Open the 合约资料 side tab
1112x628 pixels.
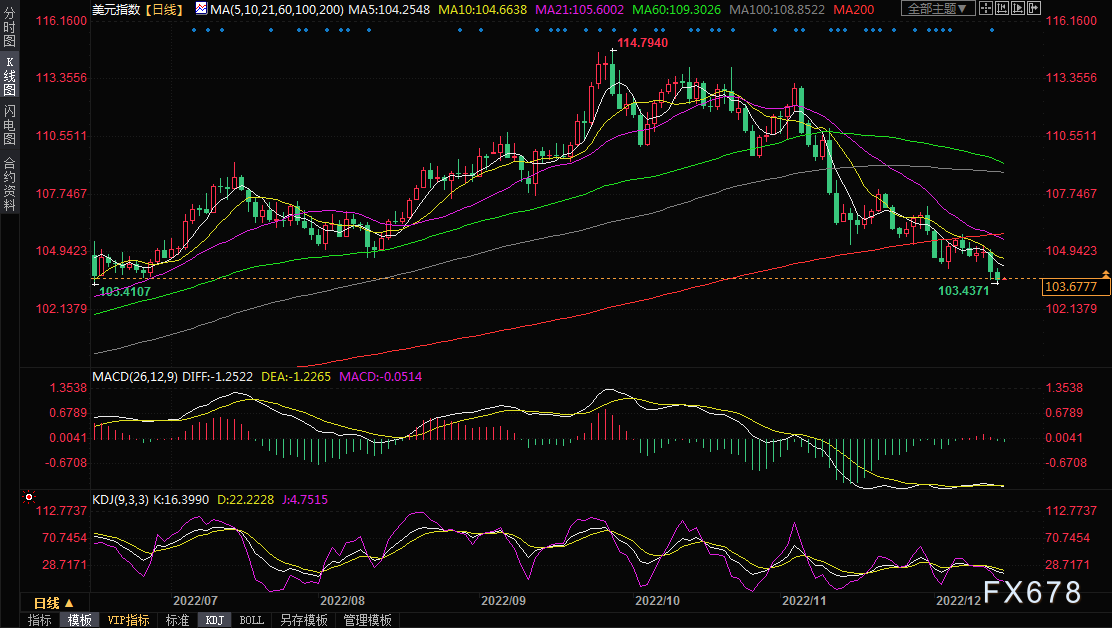(9, 183)
